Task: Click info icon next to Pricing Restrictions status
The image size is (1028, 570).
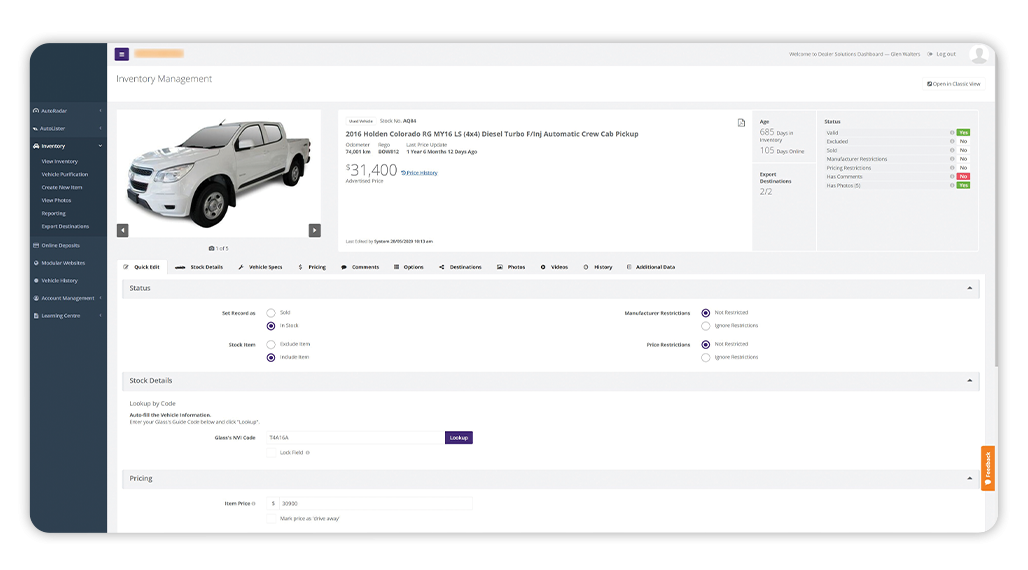Action: click(x=952, y=168)
